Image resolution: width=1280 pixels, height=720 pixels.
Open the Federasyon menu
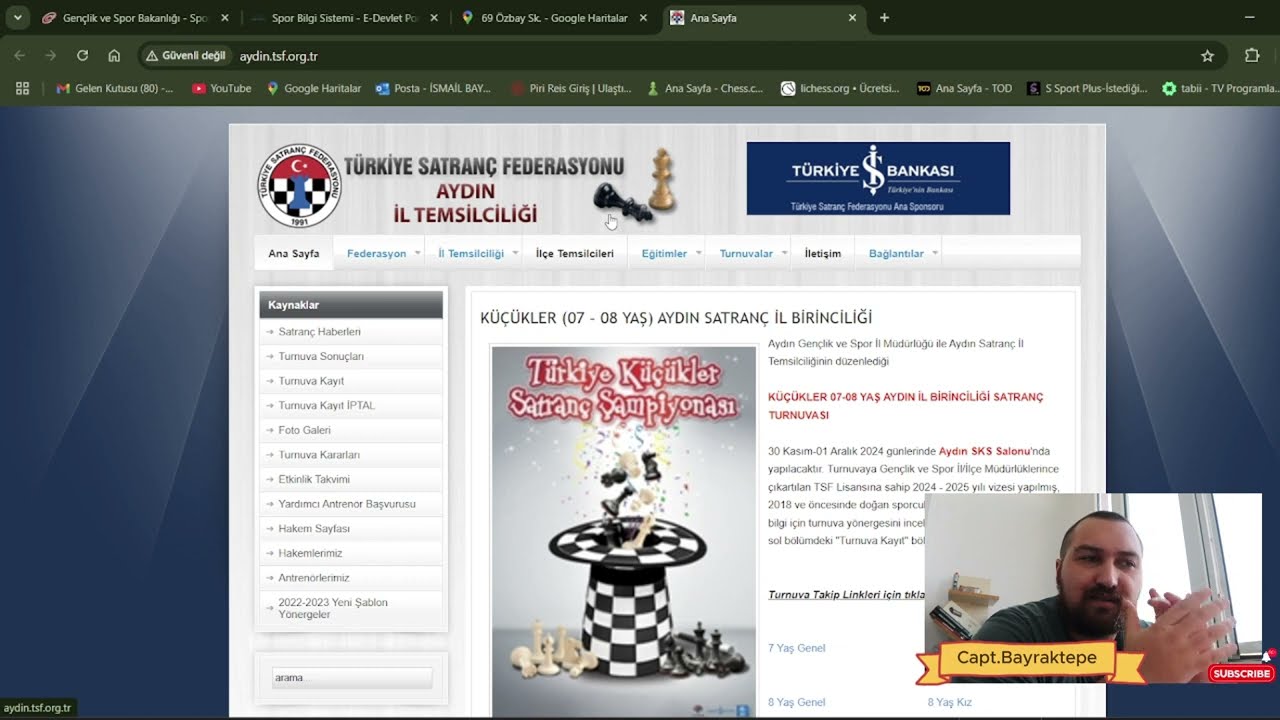pyautogui.click(x=376, y=253)
